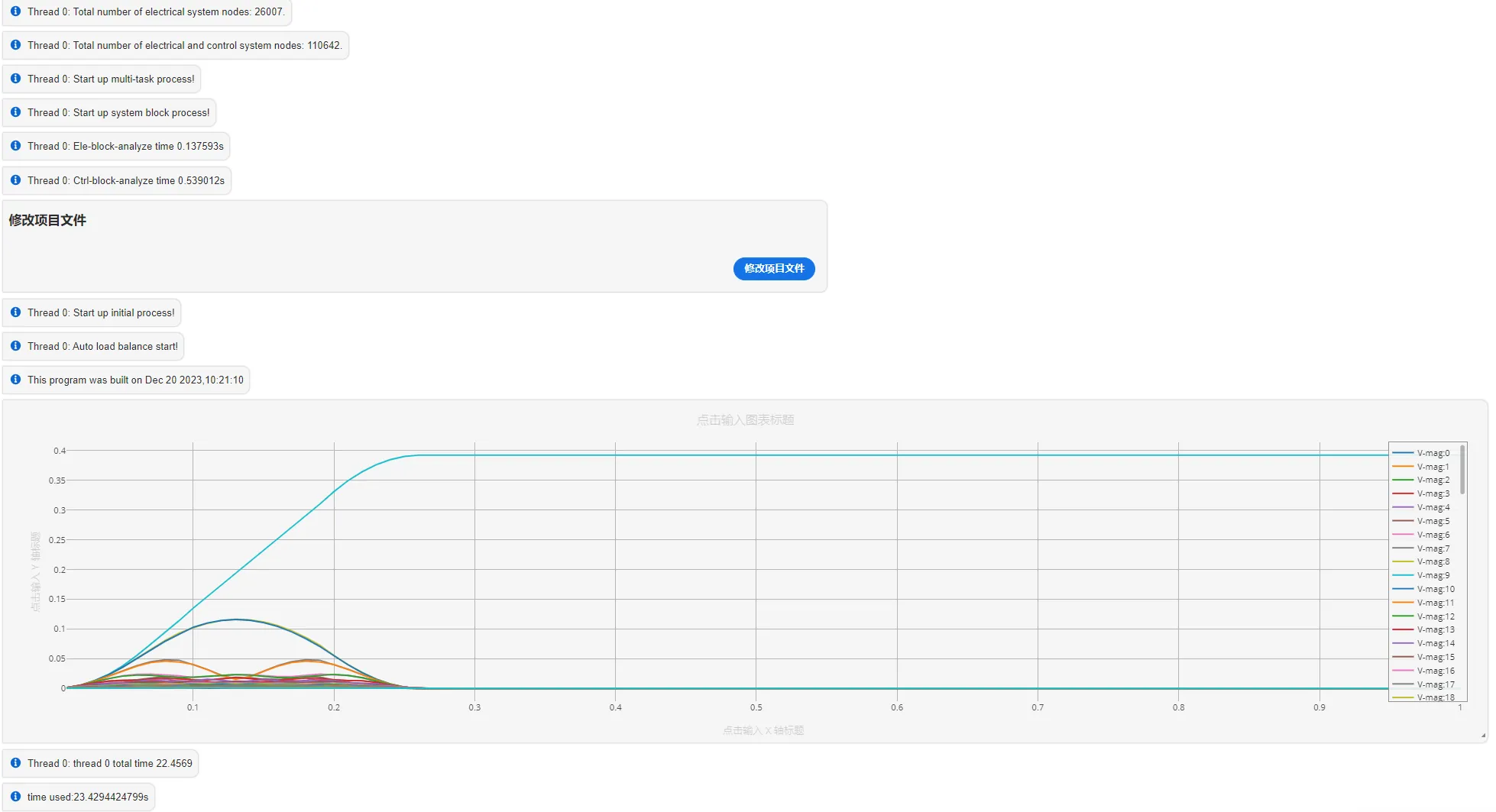Click chart title placeholder 点击输入图表标题

point(745,420)
